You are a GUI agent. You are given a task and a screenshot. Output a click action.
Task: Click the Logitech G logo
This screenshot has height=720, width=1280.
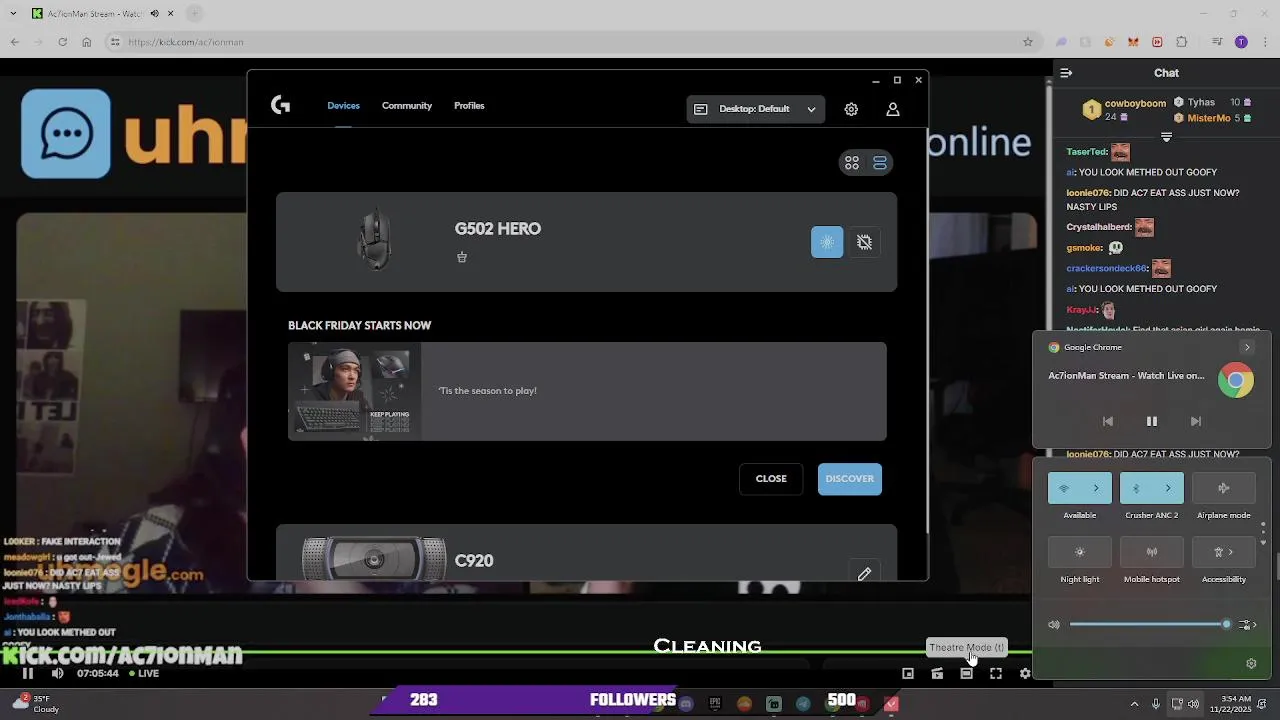coord(280,105)
